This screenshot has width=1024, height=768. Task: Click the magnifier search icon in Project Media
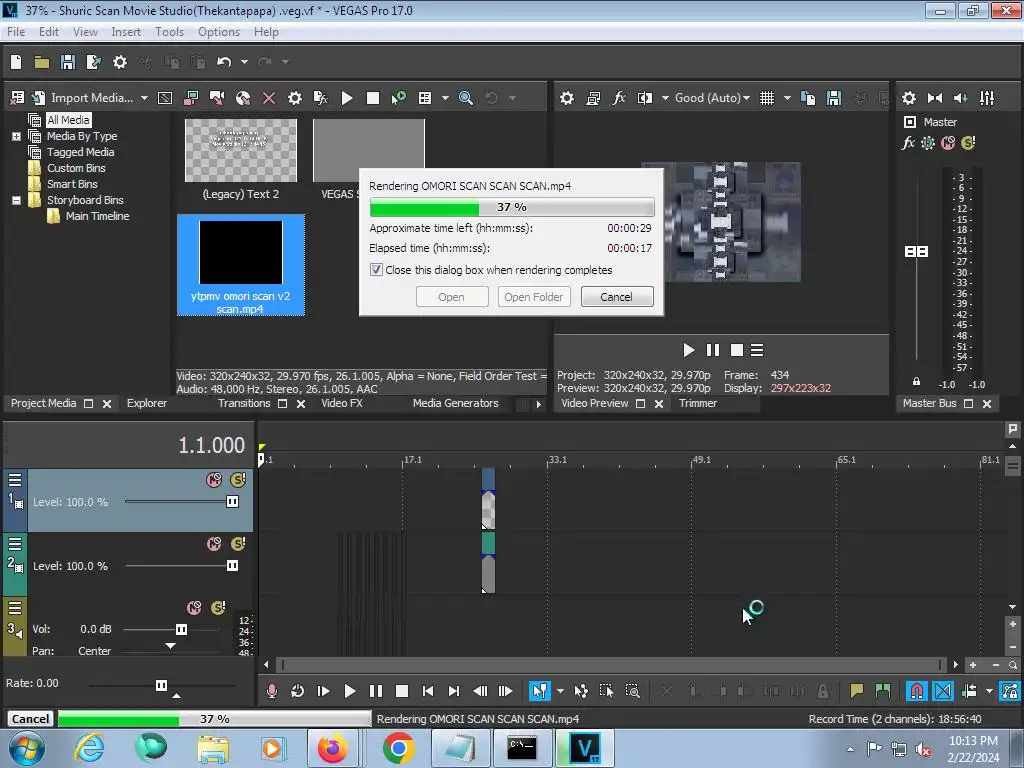(466, 98)
